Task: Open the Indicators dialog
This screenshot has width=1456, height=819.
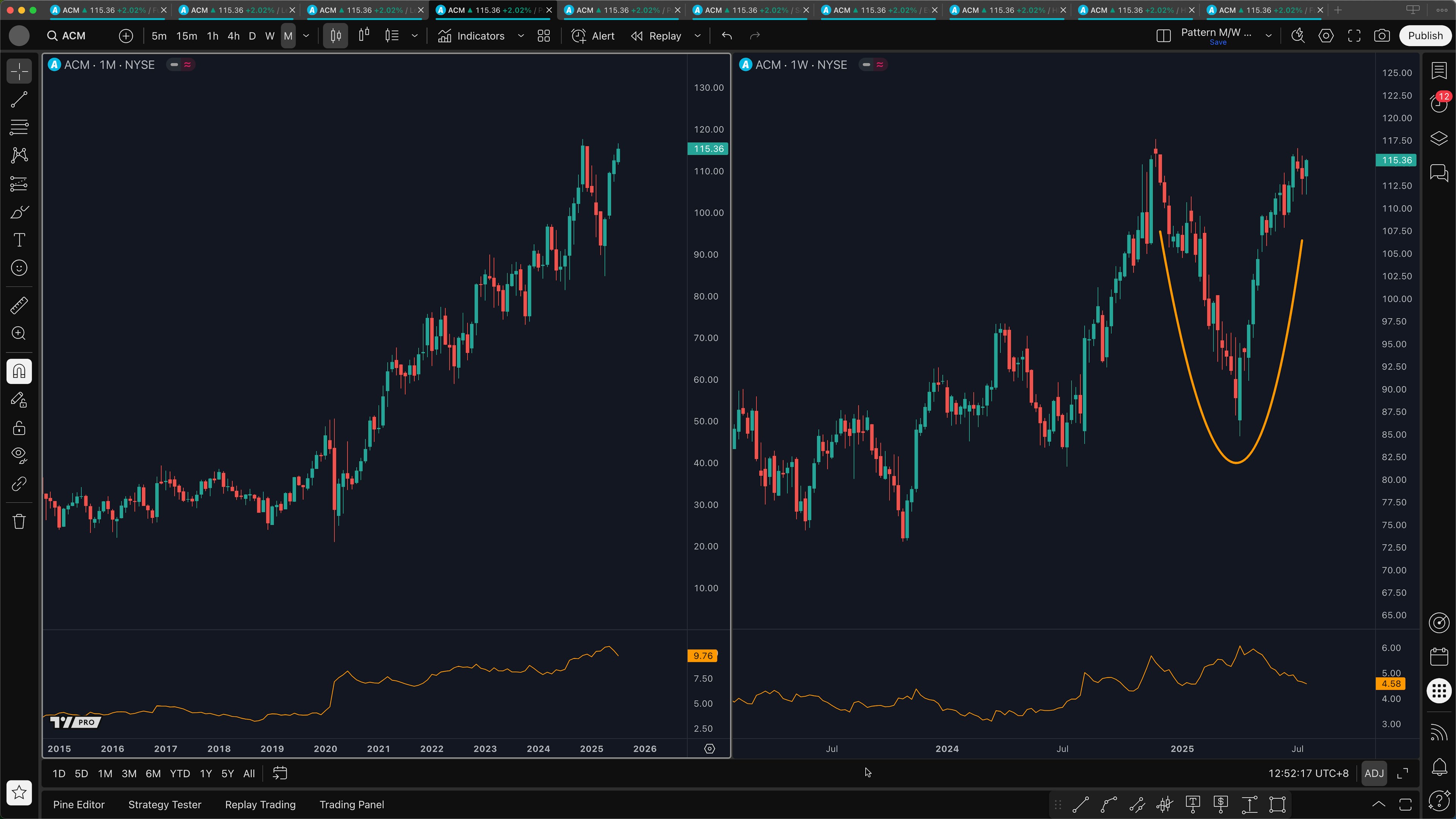Action: tap(471, 36)
